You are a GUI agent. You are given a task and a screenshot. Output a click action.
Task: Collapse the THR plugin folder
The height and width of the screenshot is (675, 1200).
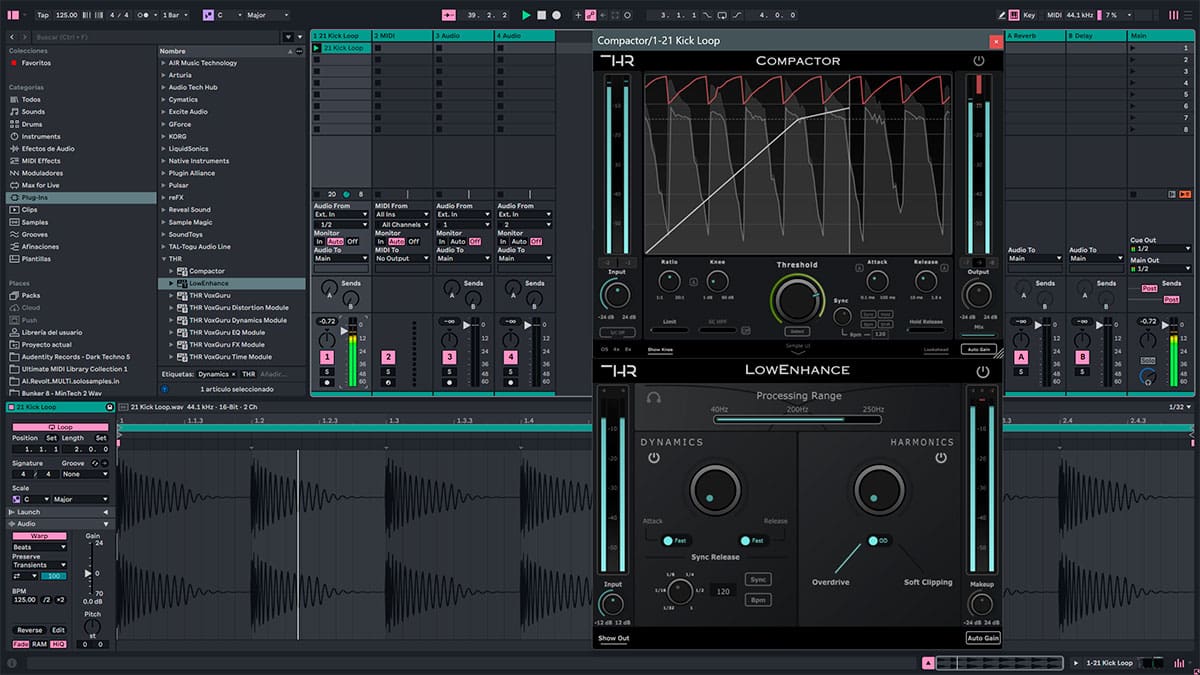click(x=164, y=259)
